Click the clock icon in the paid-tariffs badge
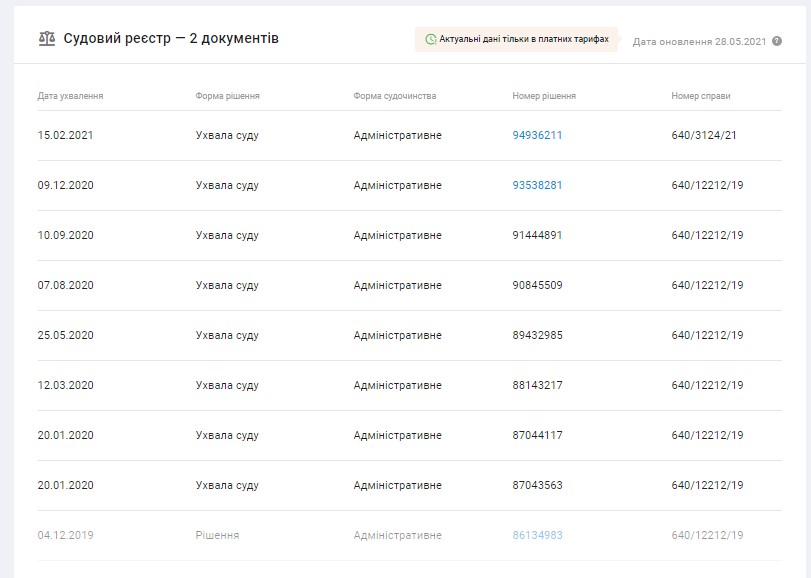 pyautogui.click(x=430, y=40)
